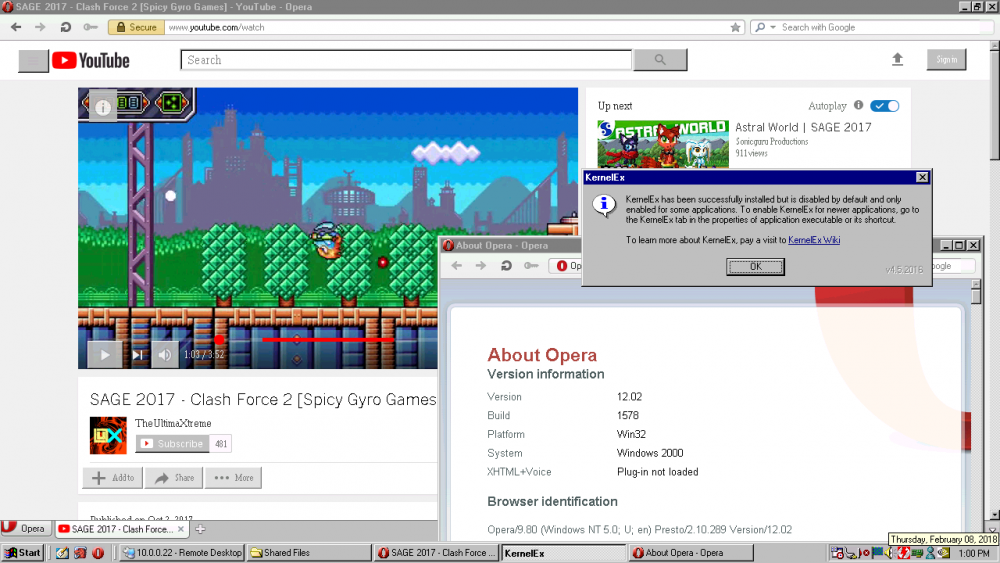Play the paused video

pyautogui.click(x=105, y=355)
